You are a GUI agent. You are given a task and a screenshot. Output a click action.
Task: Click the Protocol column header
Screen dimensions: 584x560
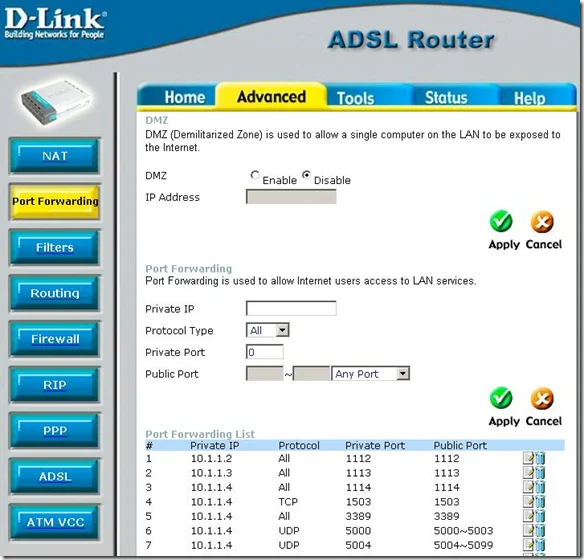click(x=299, y=445)
